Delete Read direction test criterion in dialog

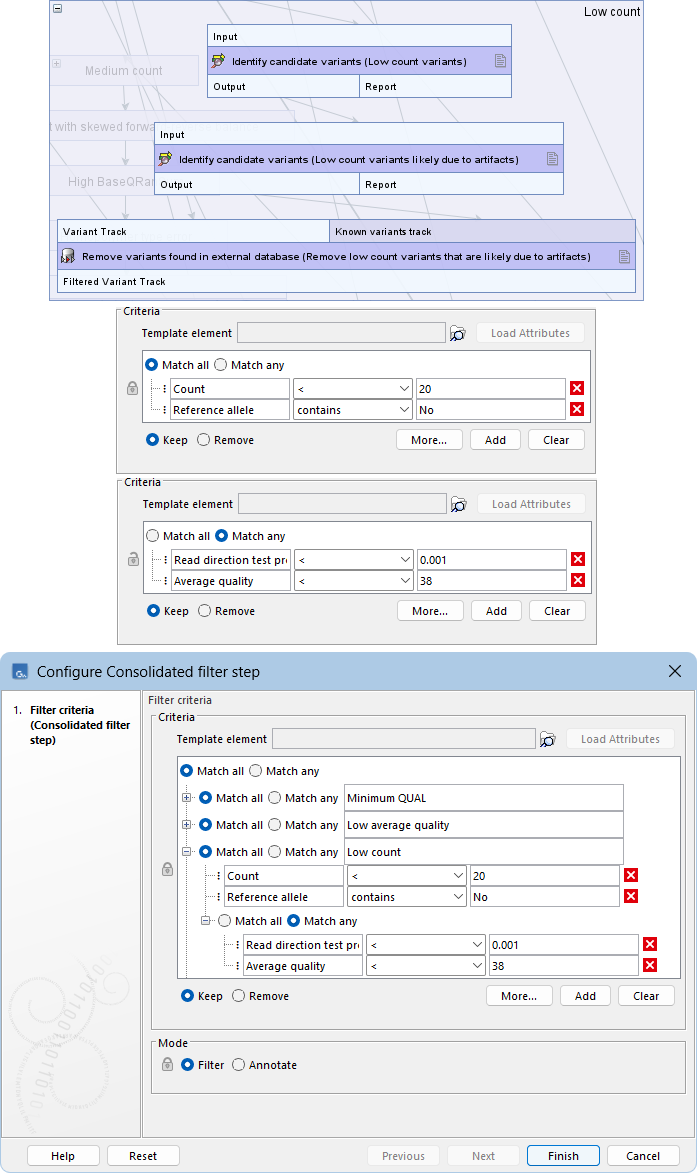click(650, 944)
